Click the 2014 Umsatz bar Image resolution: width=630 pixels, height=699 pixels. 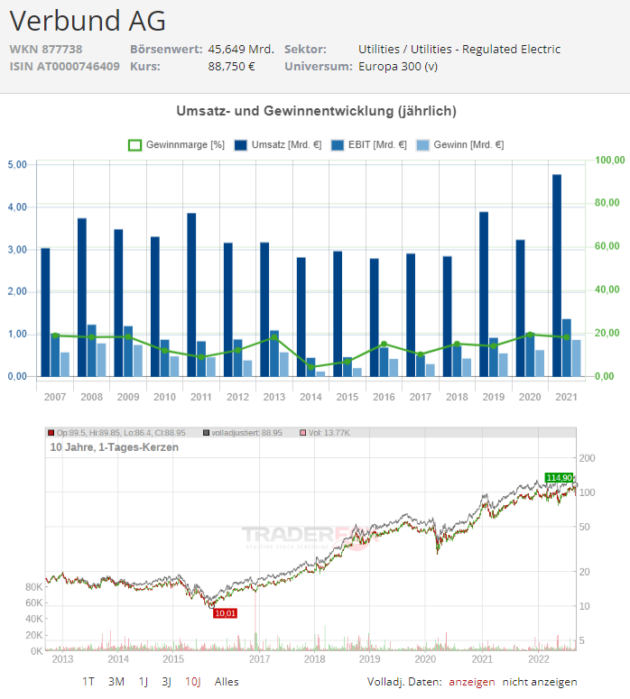(x=301, y=317)
